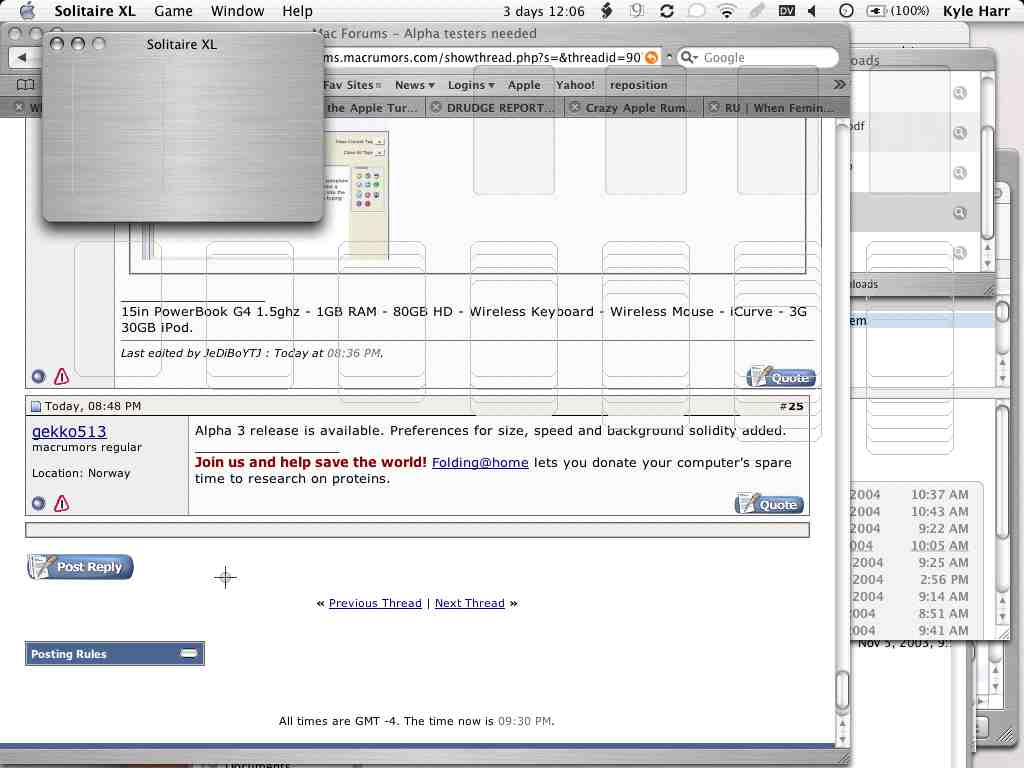This screenshot has height=768, width=1024.
Task: Click the Post Reply button
Action: click(80, 567)
